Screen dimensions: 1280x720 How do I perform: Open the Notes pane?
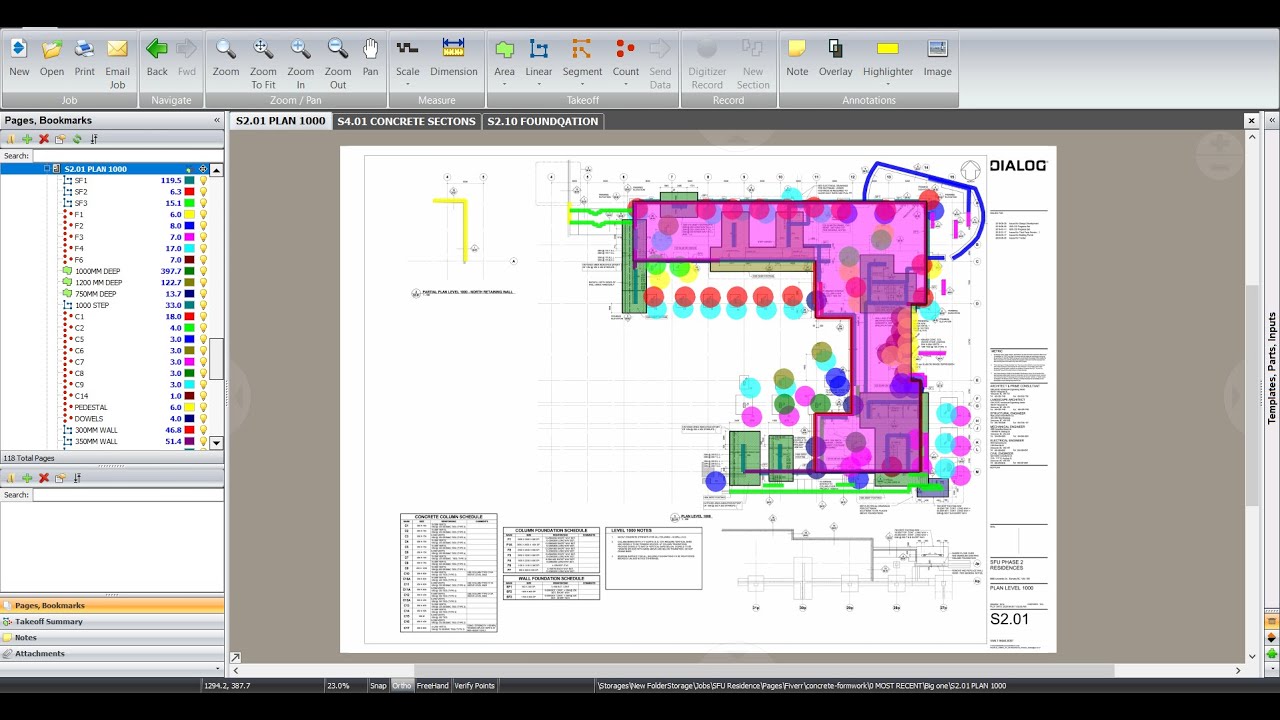click(x=112, y=637)
